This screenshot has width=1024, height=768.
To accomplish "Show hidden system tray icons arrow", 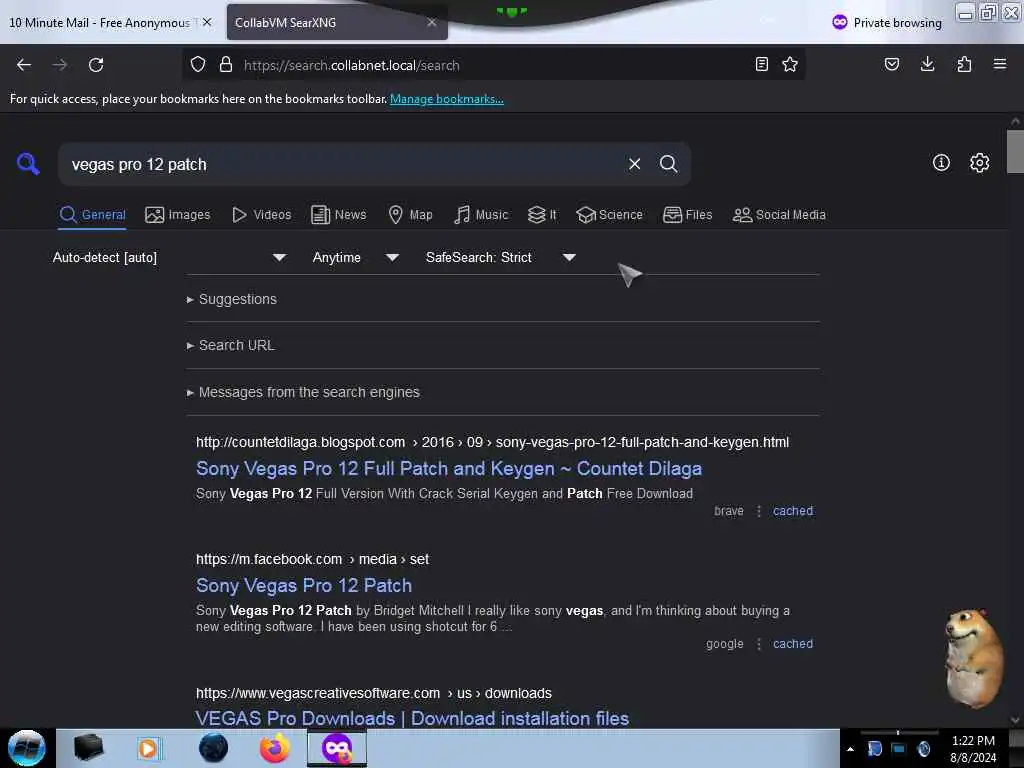I will tap(850, 749).
